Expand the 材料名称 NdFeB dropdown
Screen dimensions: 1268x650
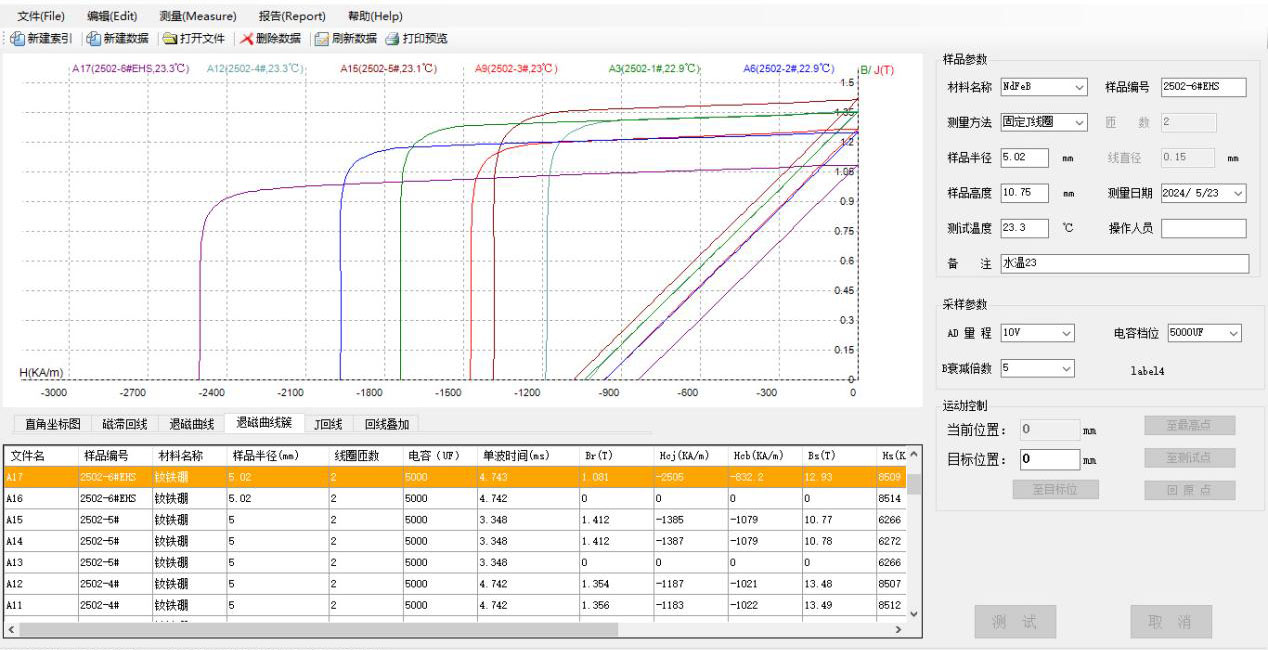(x=1080, y=88)
